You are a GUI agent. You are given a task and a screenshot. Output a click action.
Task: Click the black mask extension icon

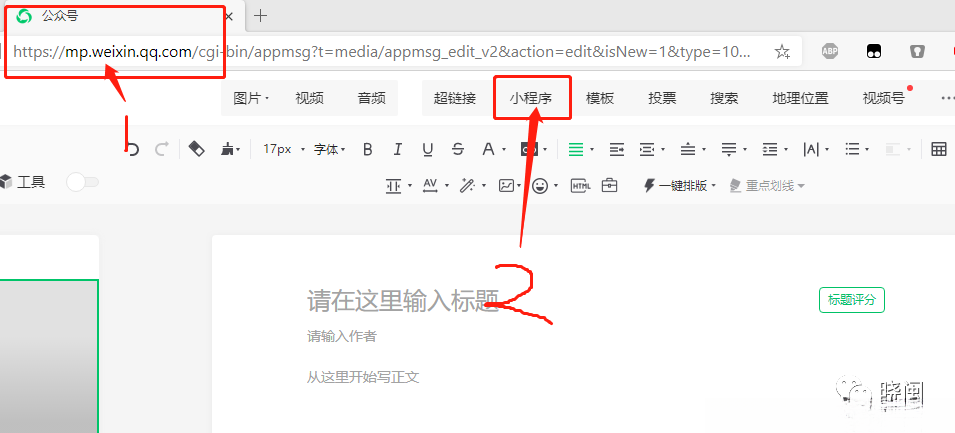875,51
